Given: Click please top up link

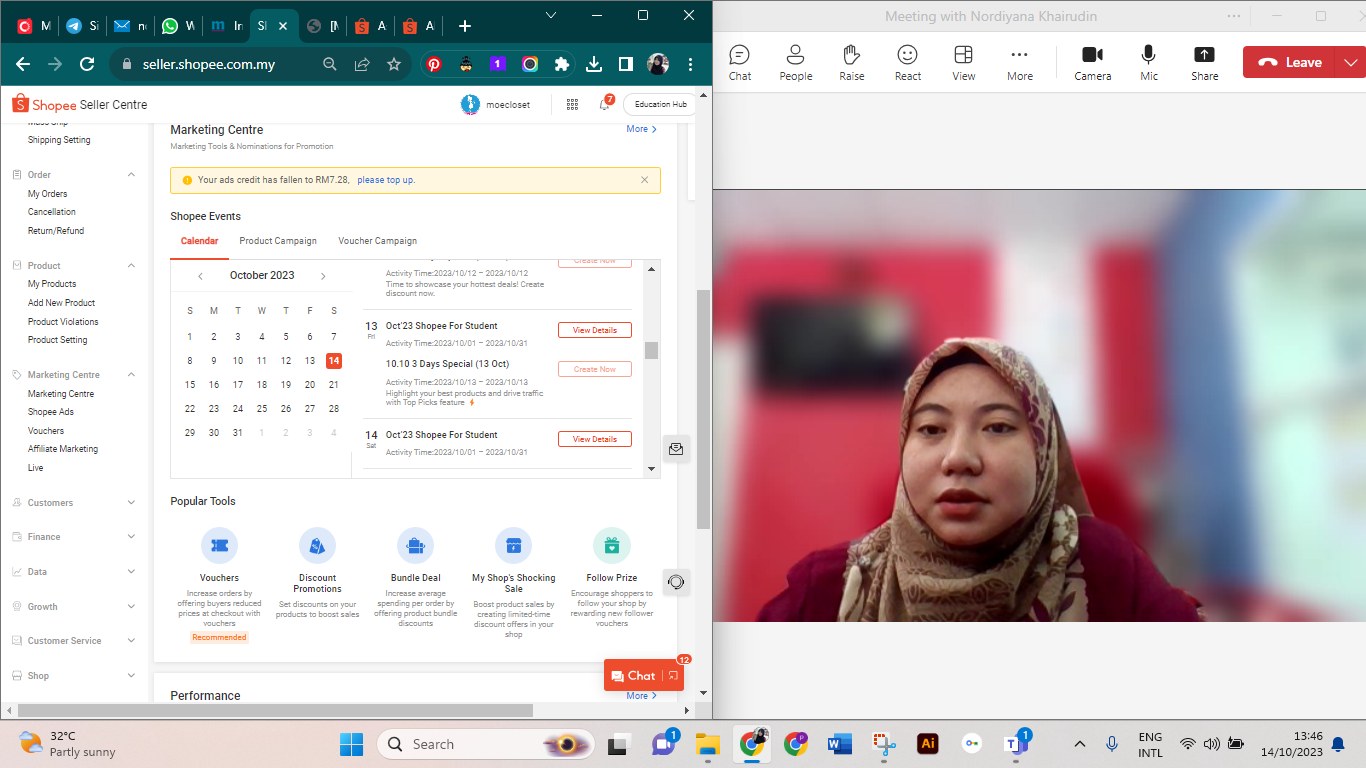Looking at the screenshot, I should [x=386, y=180].
